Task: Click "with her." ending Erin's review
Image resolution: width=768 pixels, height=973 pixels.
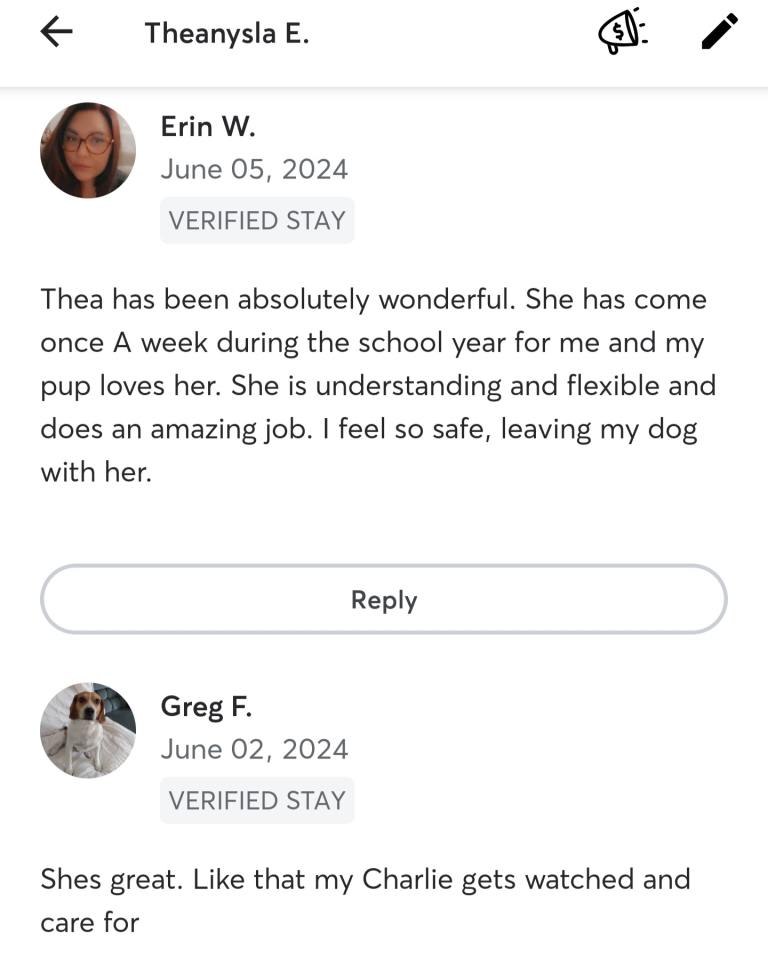Action: pos(96,472)
